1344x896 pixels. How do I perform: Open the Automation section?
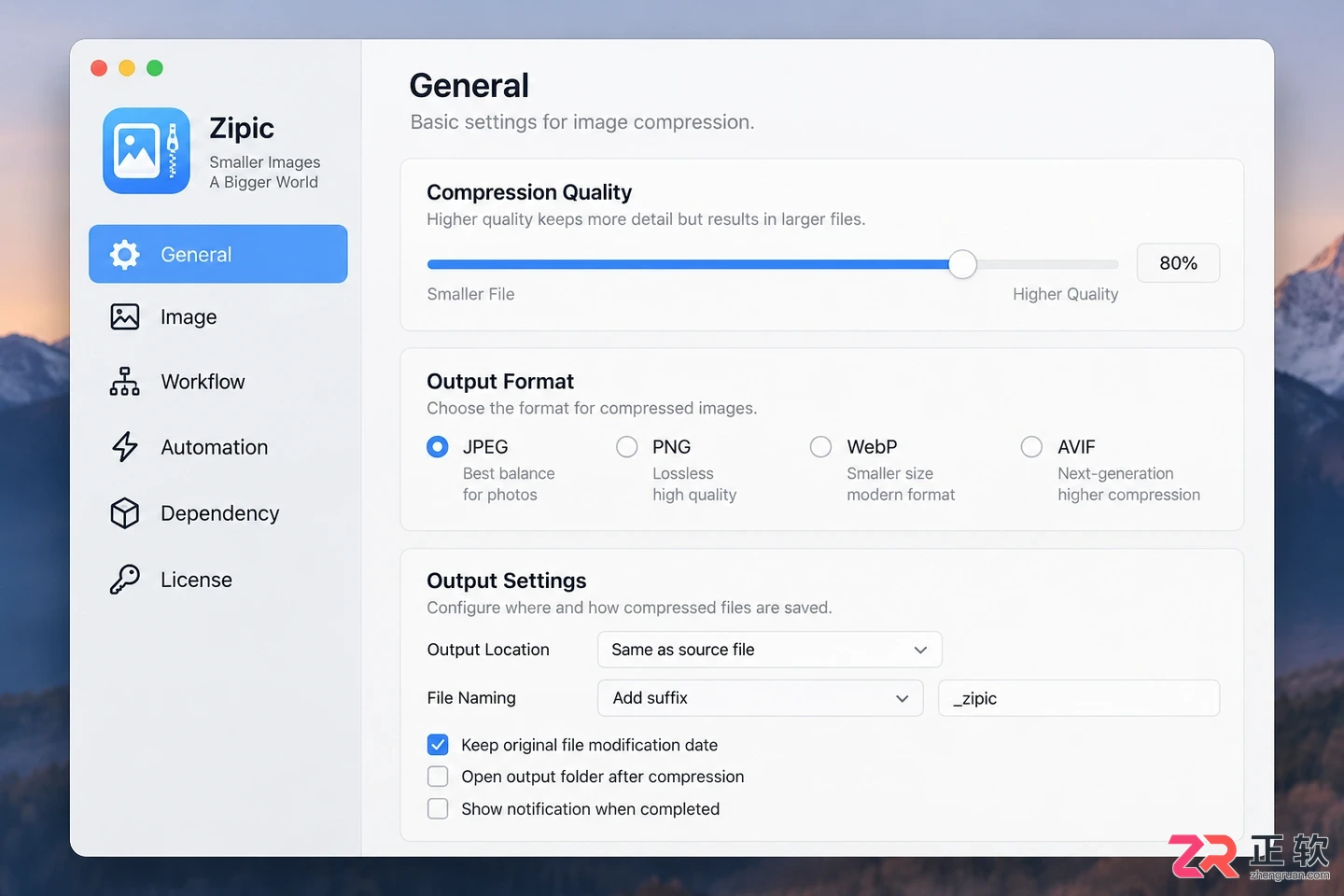pyautogui.click(x=218, y=447)
